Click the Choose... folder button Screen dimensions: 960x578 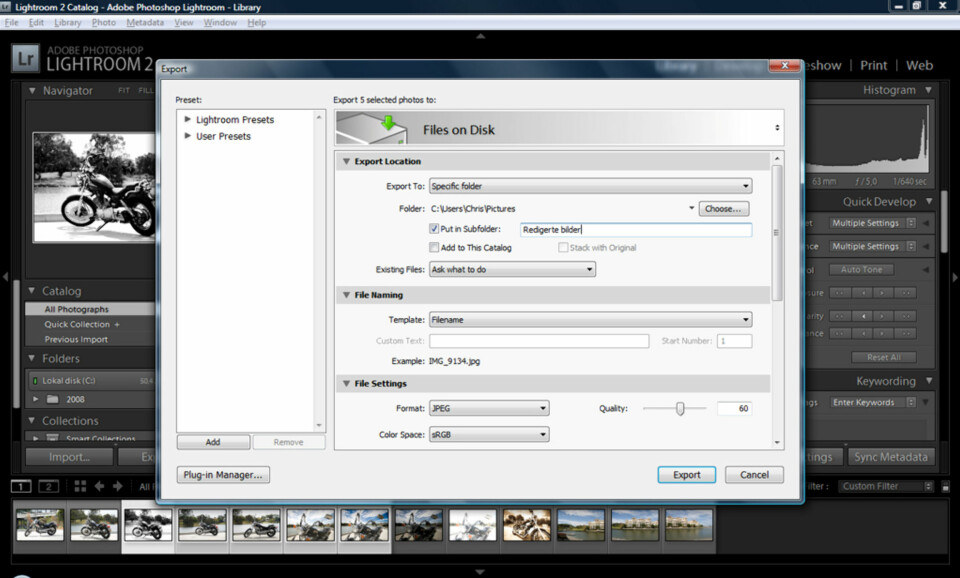pyautogui.click(x=723, y=209)
